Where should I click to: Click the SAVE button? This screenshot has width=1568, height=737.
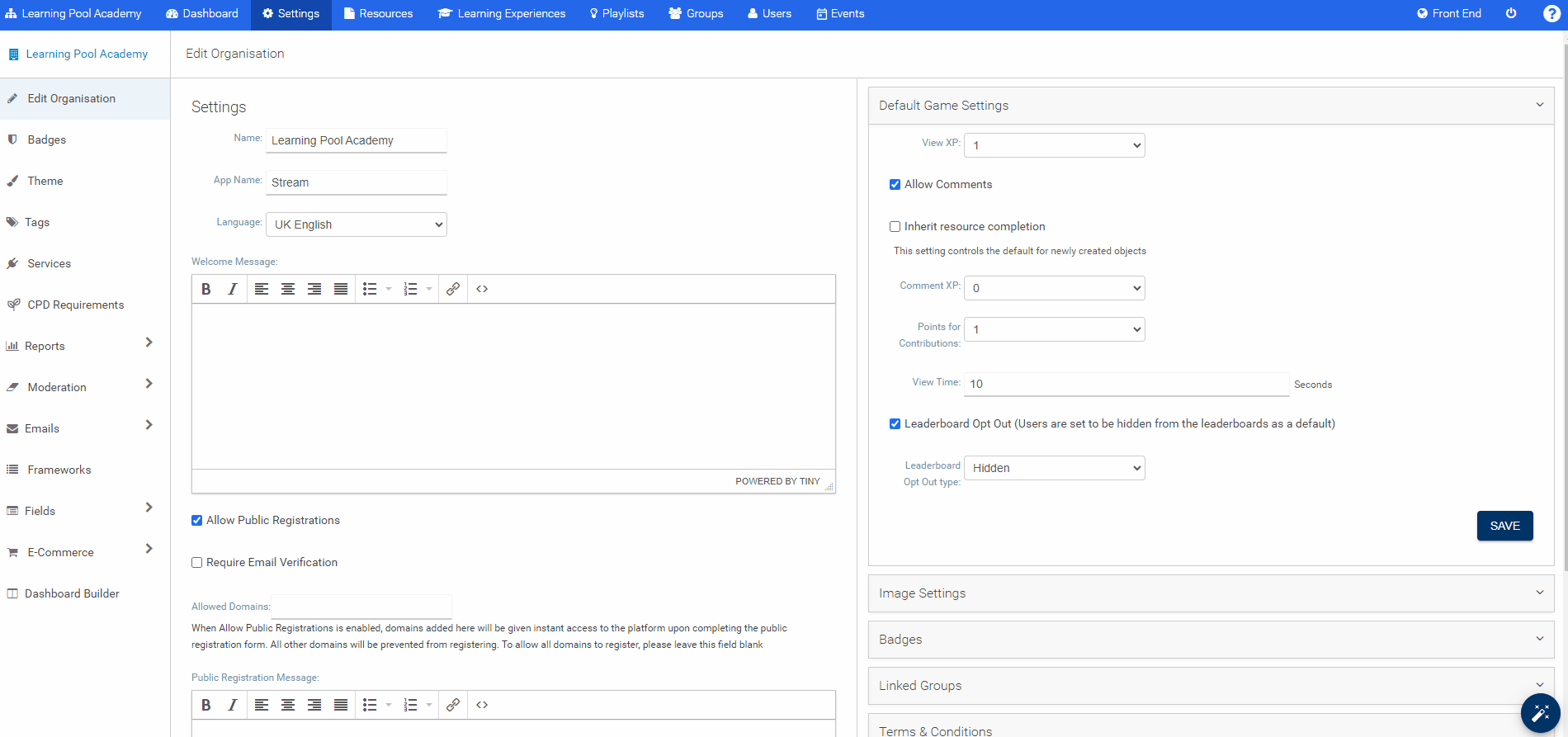1504,526
